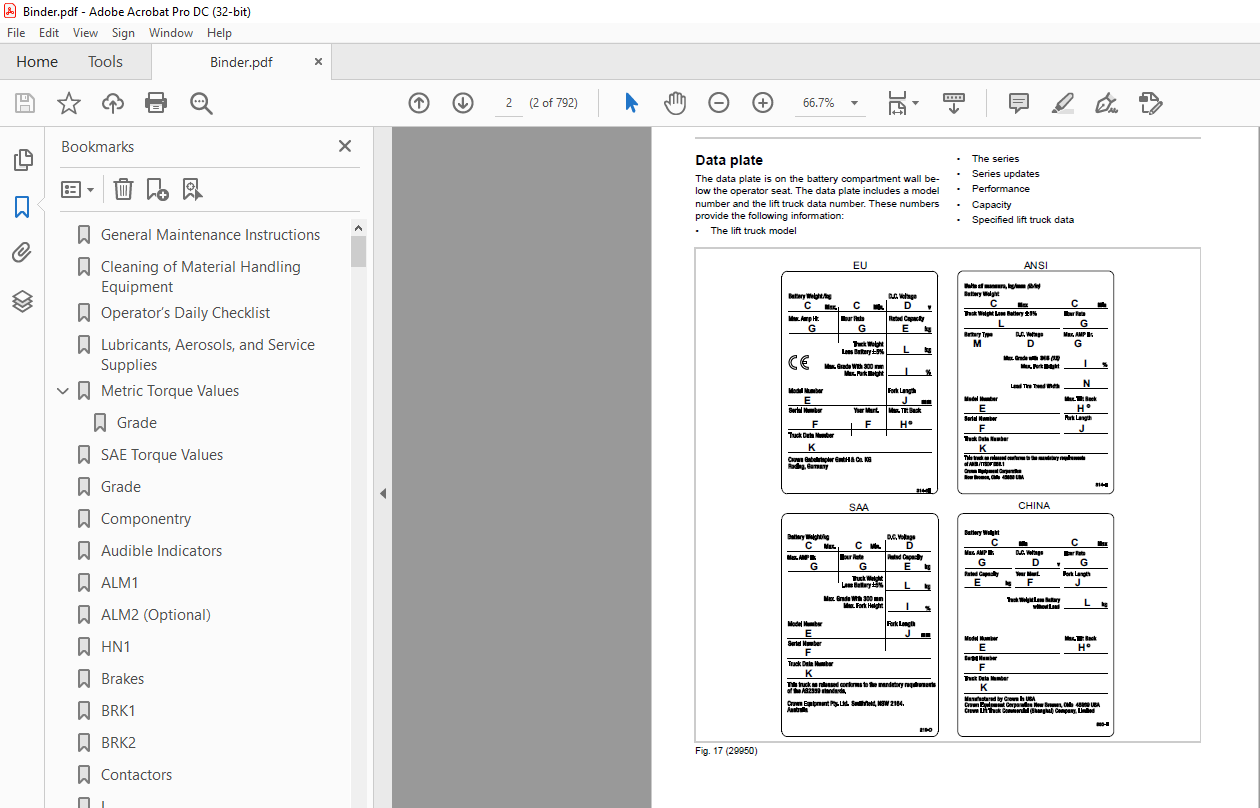Open Cleaning of Material Handling Equipment bookmark

[x=200, y=277]
